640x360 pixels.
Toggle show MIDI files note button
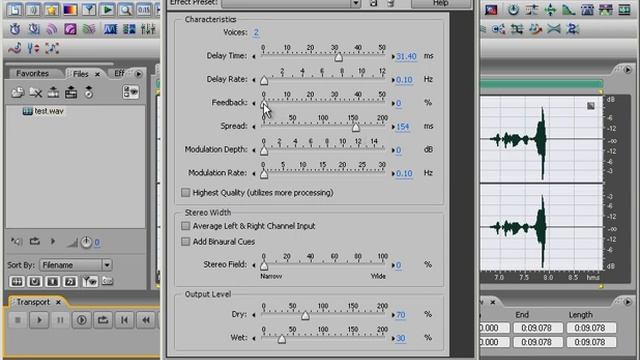tap(70, 281)
